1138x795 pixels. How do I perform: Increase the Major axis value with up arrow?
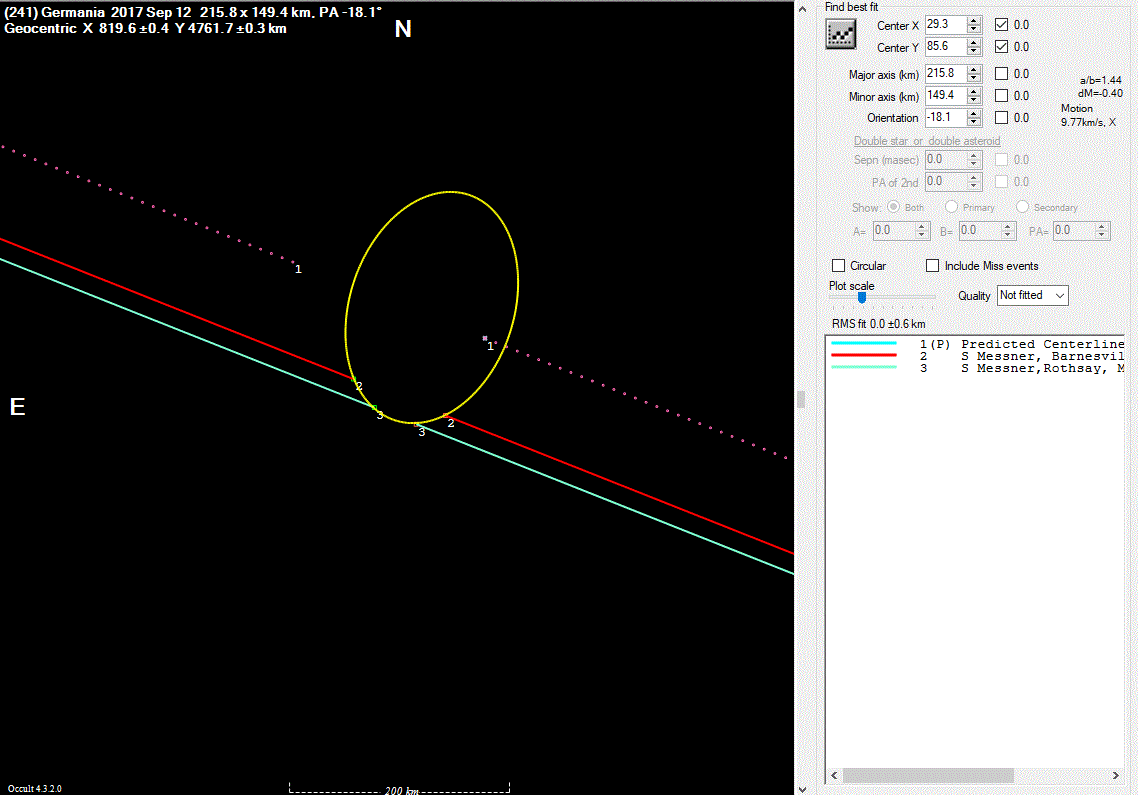[x=974, y=70]
